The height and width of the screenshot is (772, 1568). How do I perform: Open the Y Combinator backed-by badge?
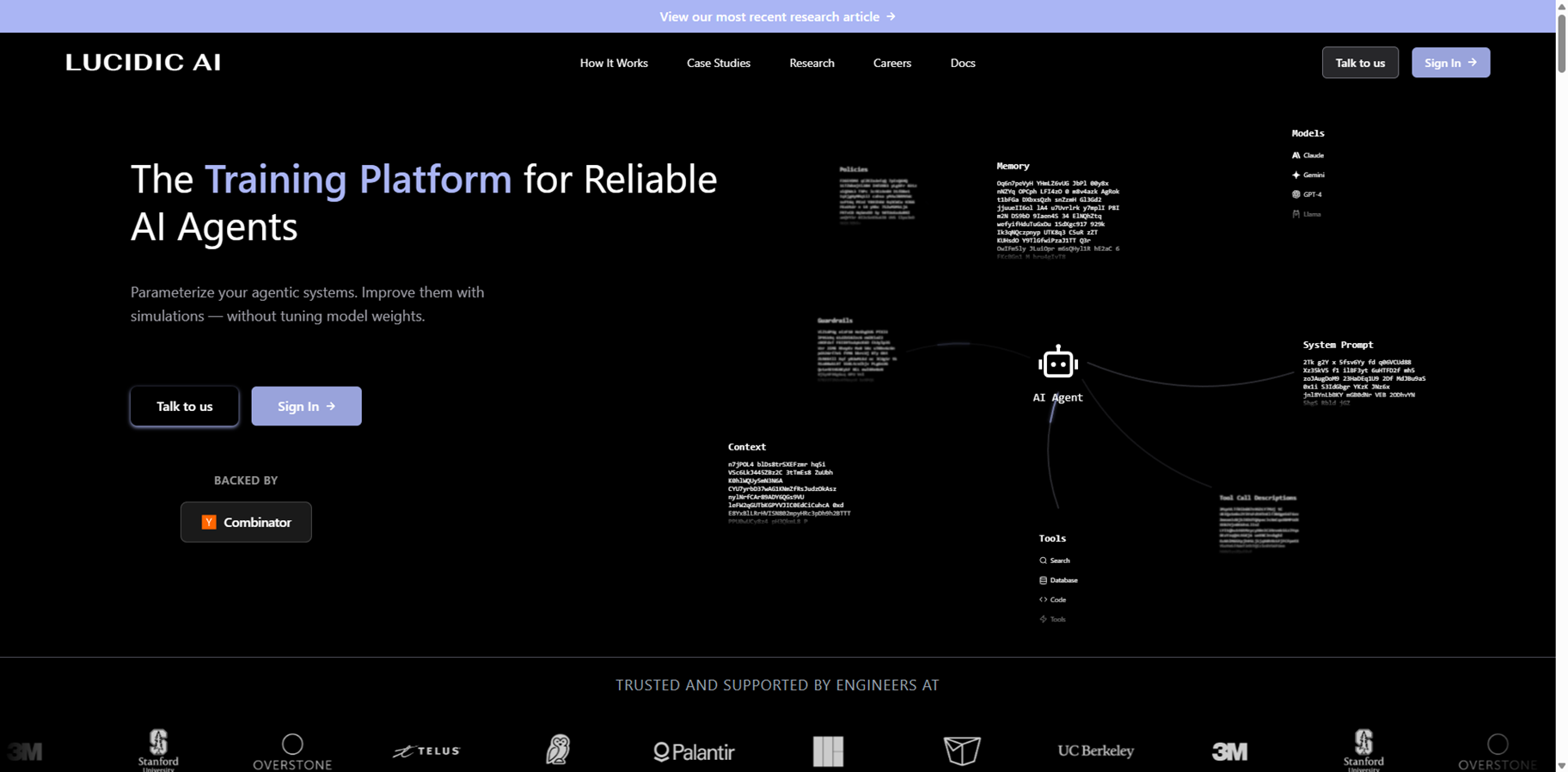coord(246,522)
